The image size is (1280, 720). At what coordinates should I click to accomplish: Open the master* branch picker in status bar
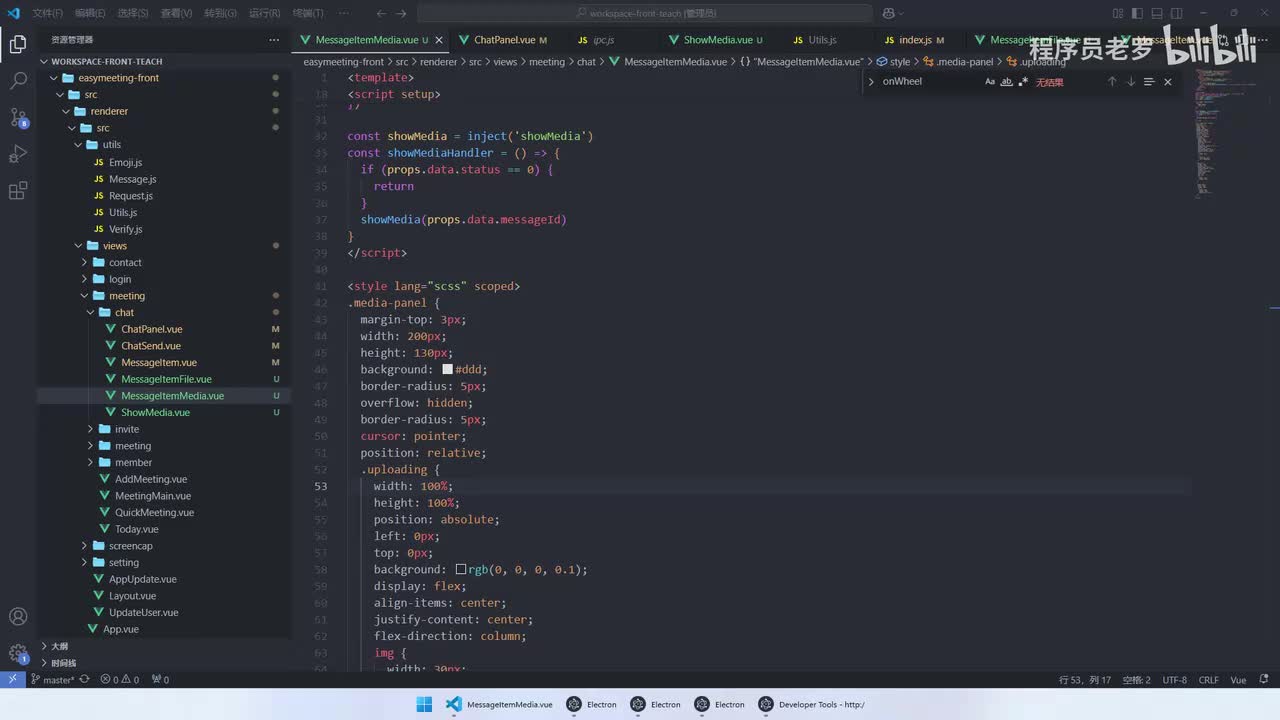click(53, 680)
